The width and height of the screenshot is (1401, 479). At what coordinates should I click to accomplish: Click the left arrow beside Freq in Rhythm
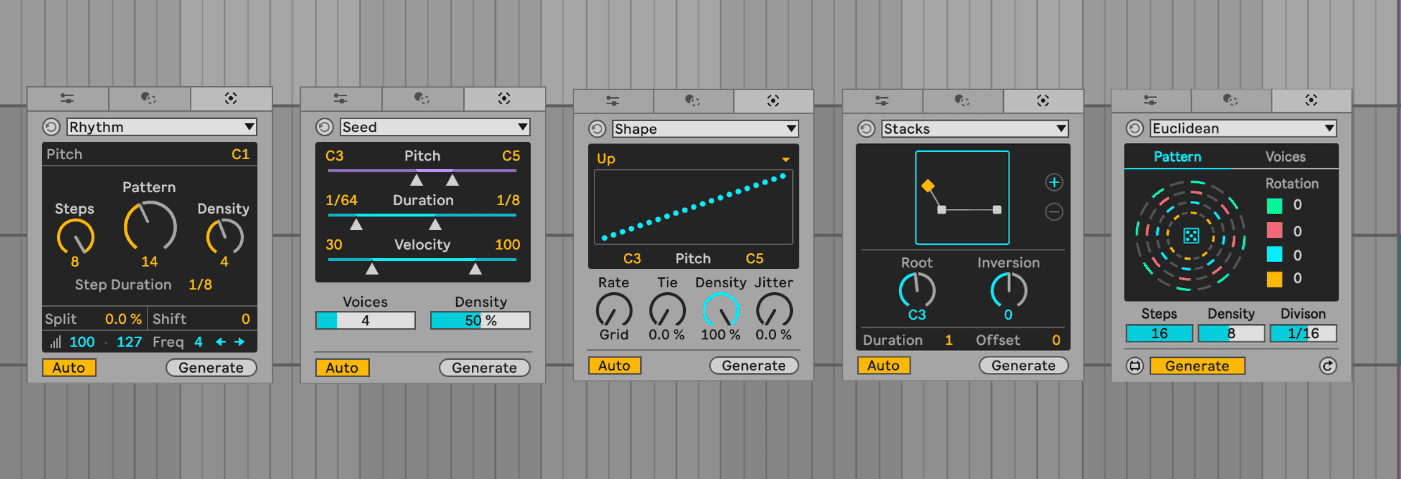pos(222,342)
